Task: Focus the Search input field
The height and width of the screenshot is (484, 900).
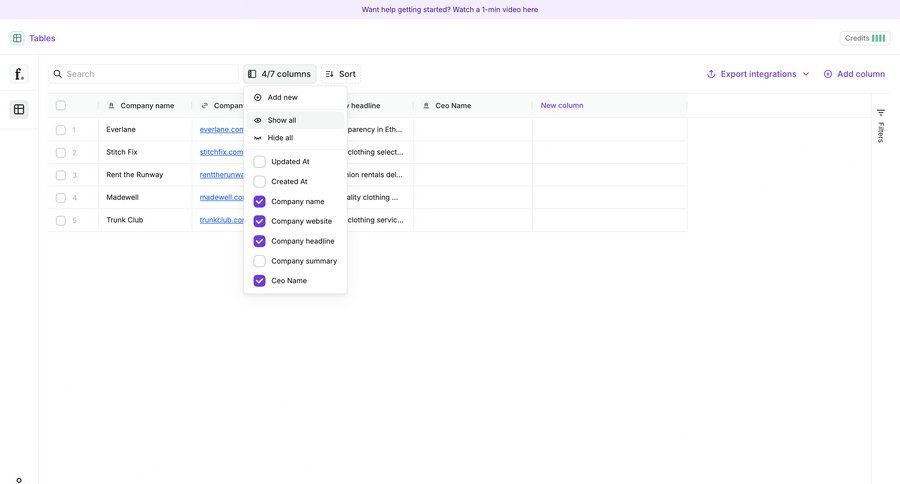Action: pyautogui.click(x=143, y=73)
